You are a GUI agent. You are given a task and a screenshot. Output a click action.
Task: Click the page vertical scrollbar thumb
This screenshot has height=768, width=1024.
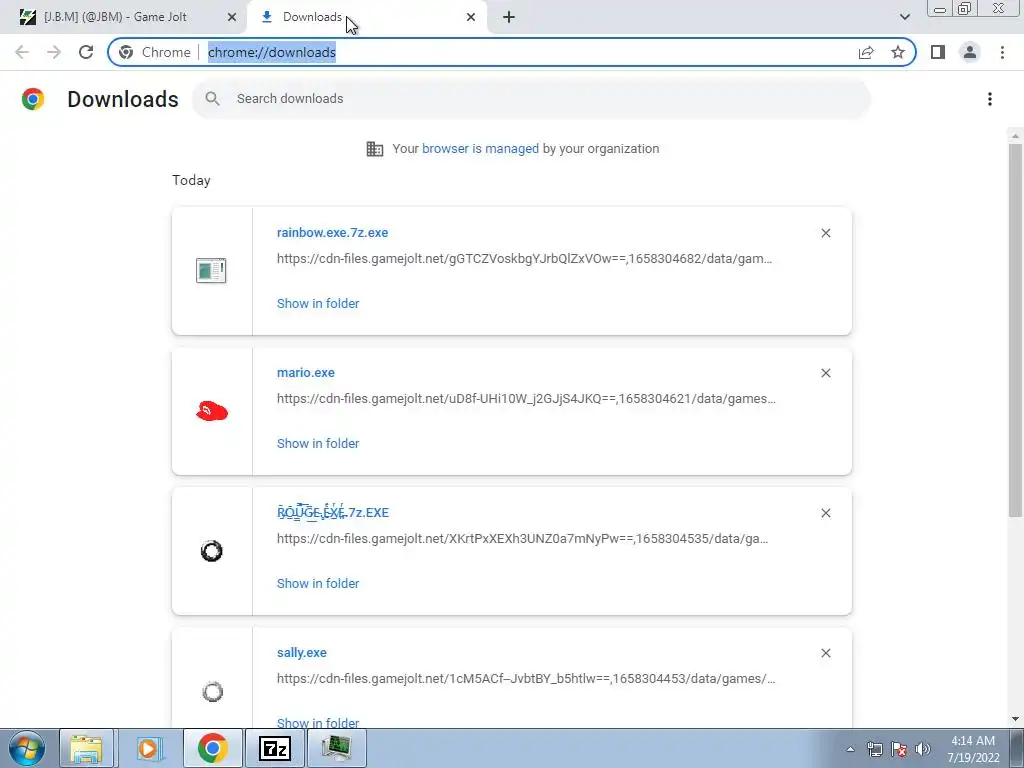coord(1015,330)
